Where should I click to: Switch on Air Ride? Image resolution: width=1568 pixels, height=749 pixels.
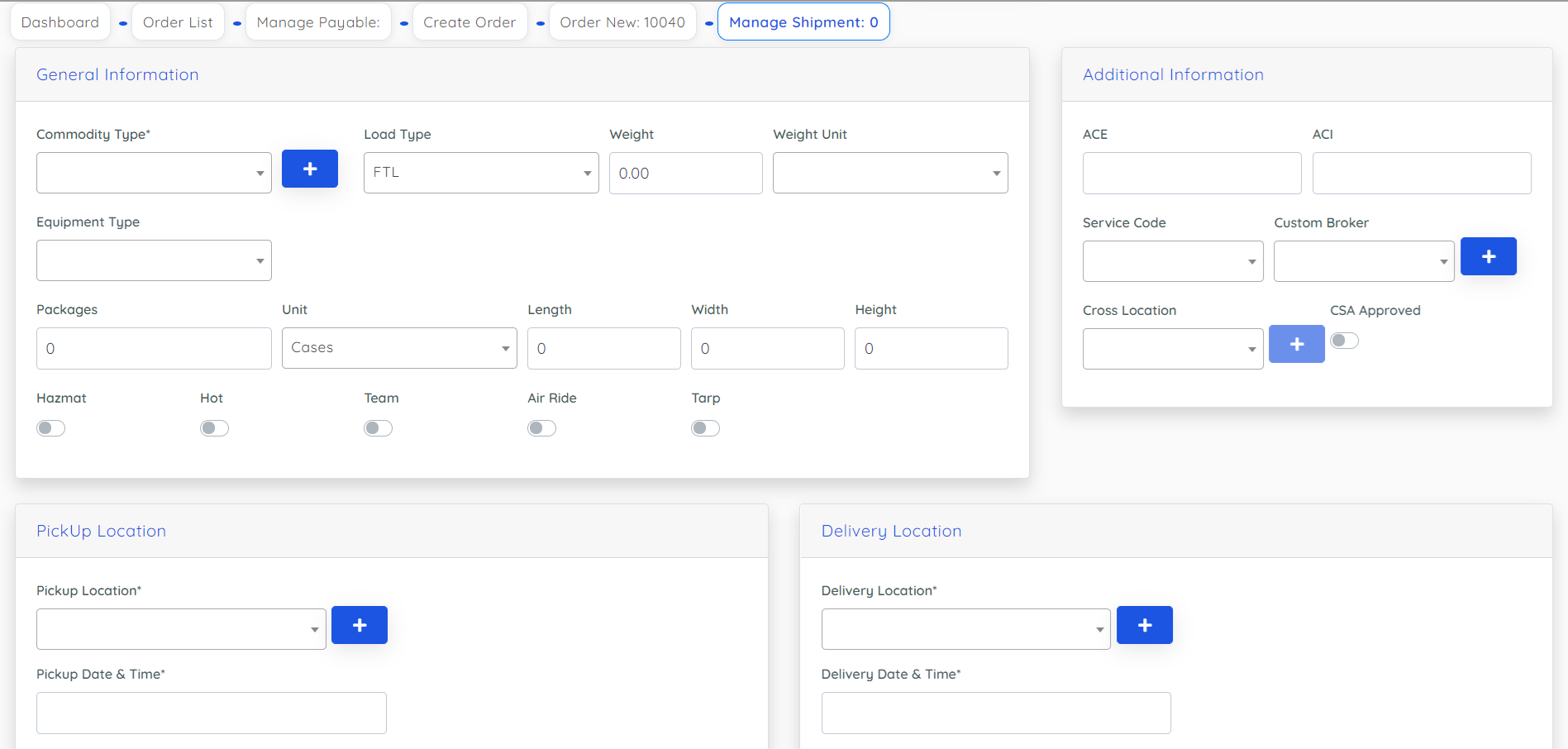point(541,428)
